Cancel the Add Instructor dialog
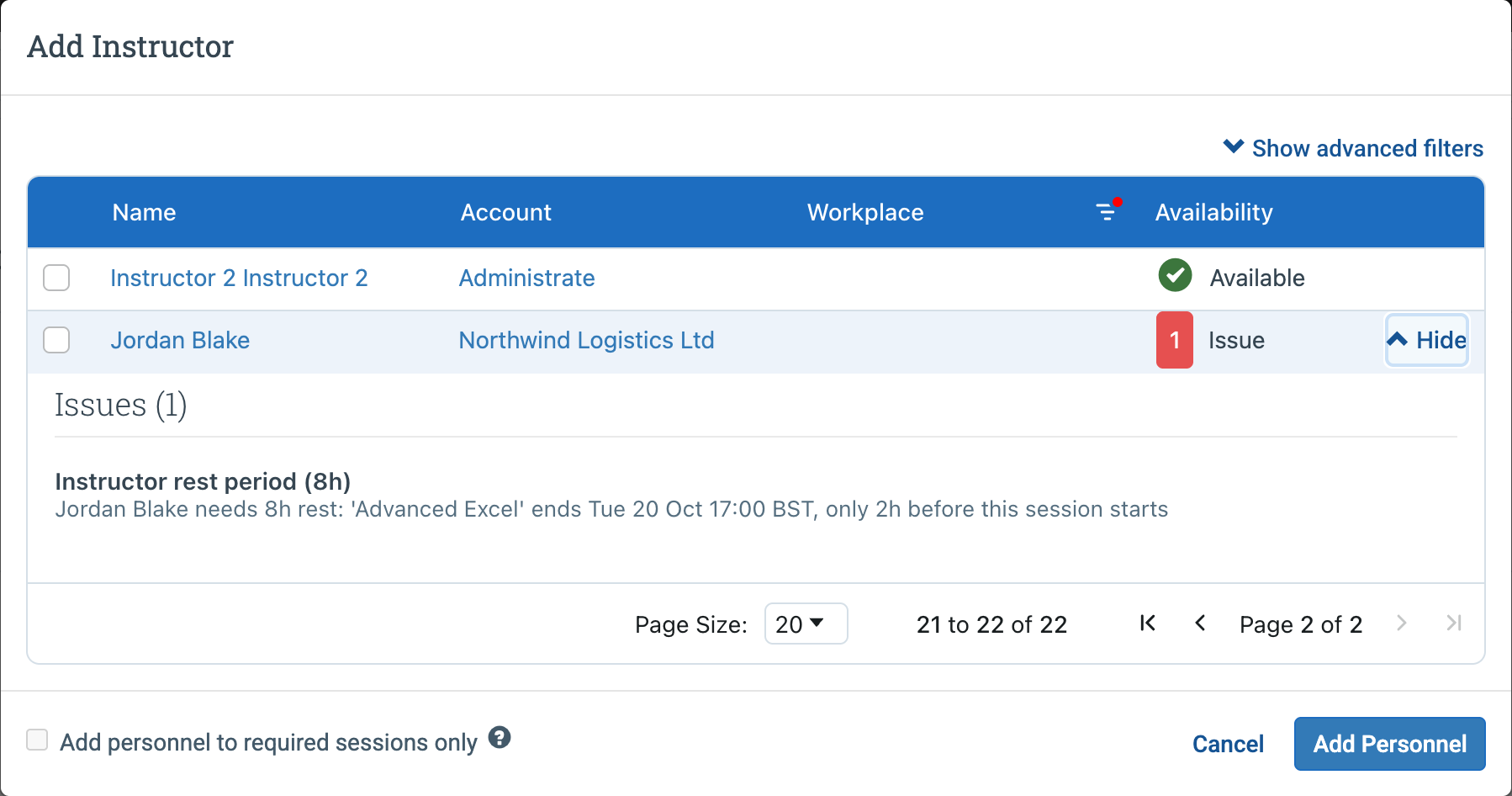 point(1228,744)
